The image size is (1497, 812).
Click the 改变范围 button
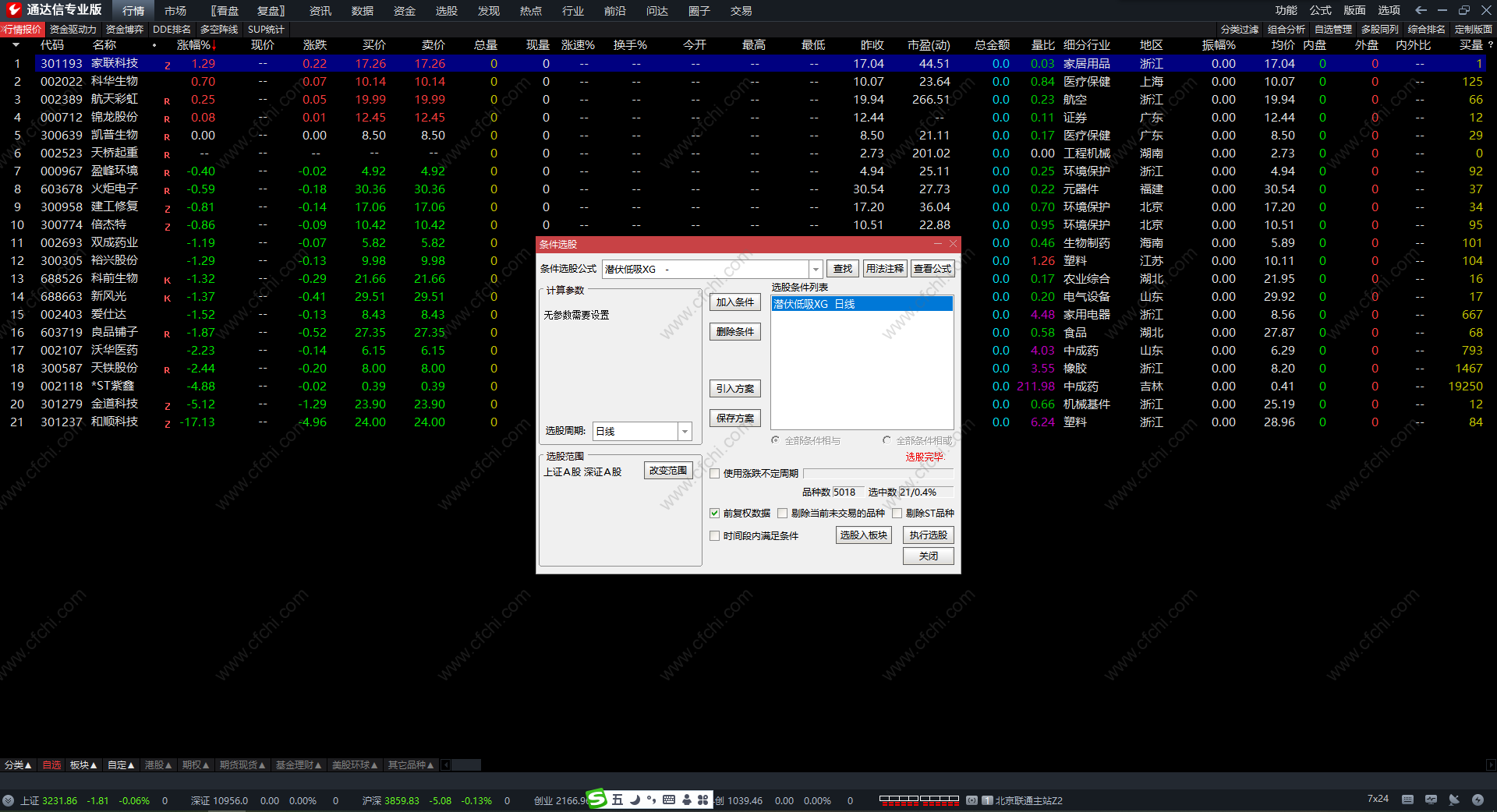click(668, 471)
